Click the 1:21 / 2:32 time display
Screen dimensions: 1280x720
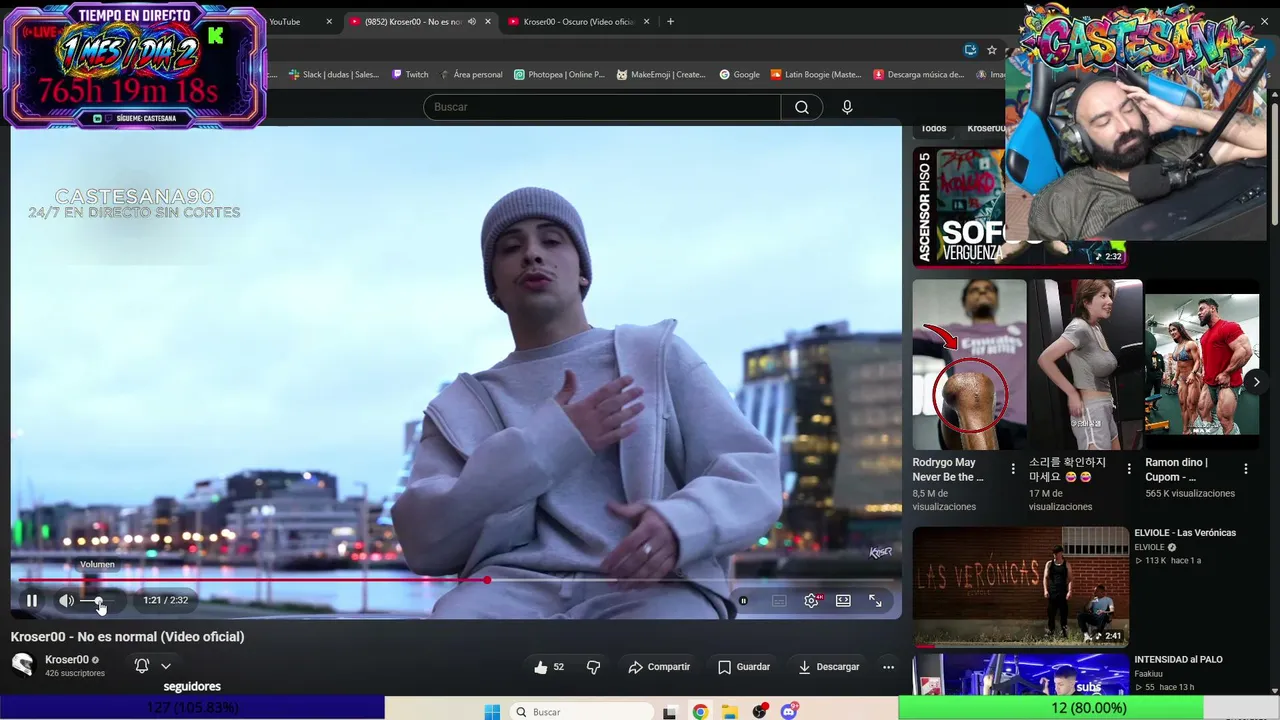pyautogui.click(x=165, y=600)
